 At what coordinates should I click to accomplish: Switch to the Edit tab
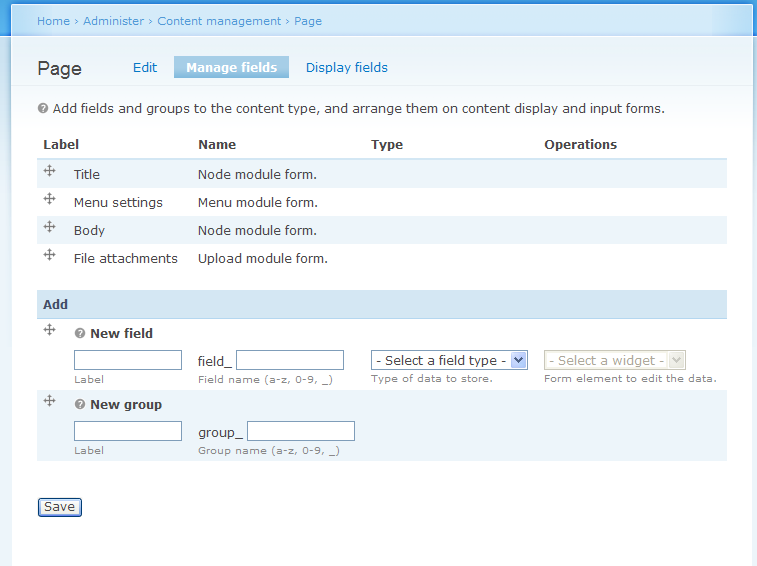coord(145,68)
